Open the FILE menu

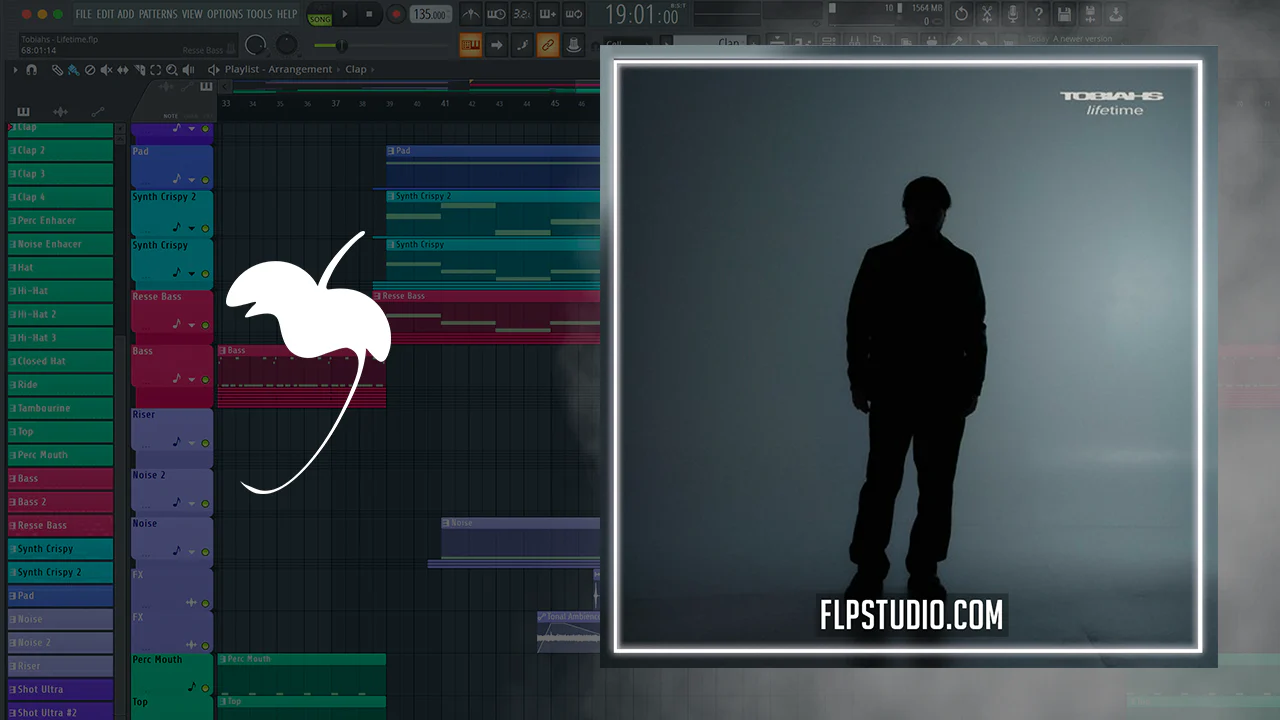click(x=83, y=14)
